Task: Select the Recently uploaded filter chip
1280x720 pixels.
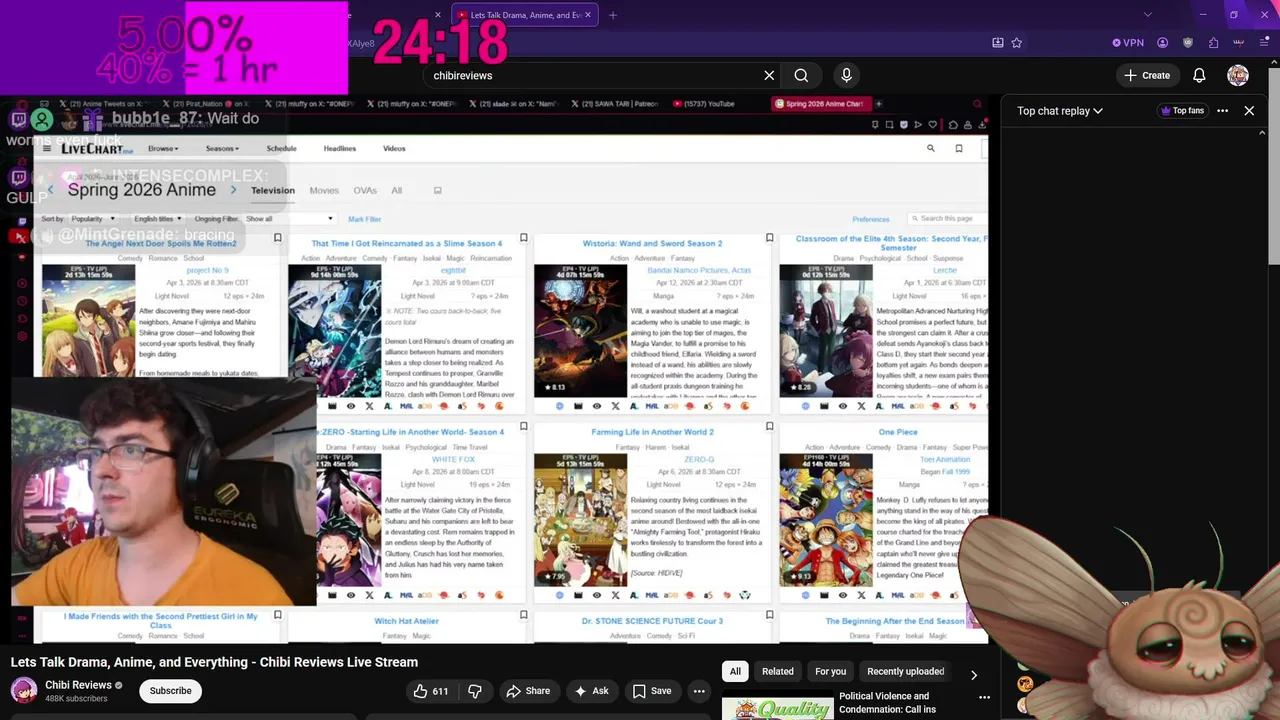Action: click(x=905, y=671)
